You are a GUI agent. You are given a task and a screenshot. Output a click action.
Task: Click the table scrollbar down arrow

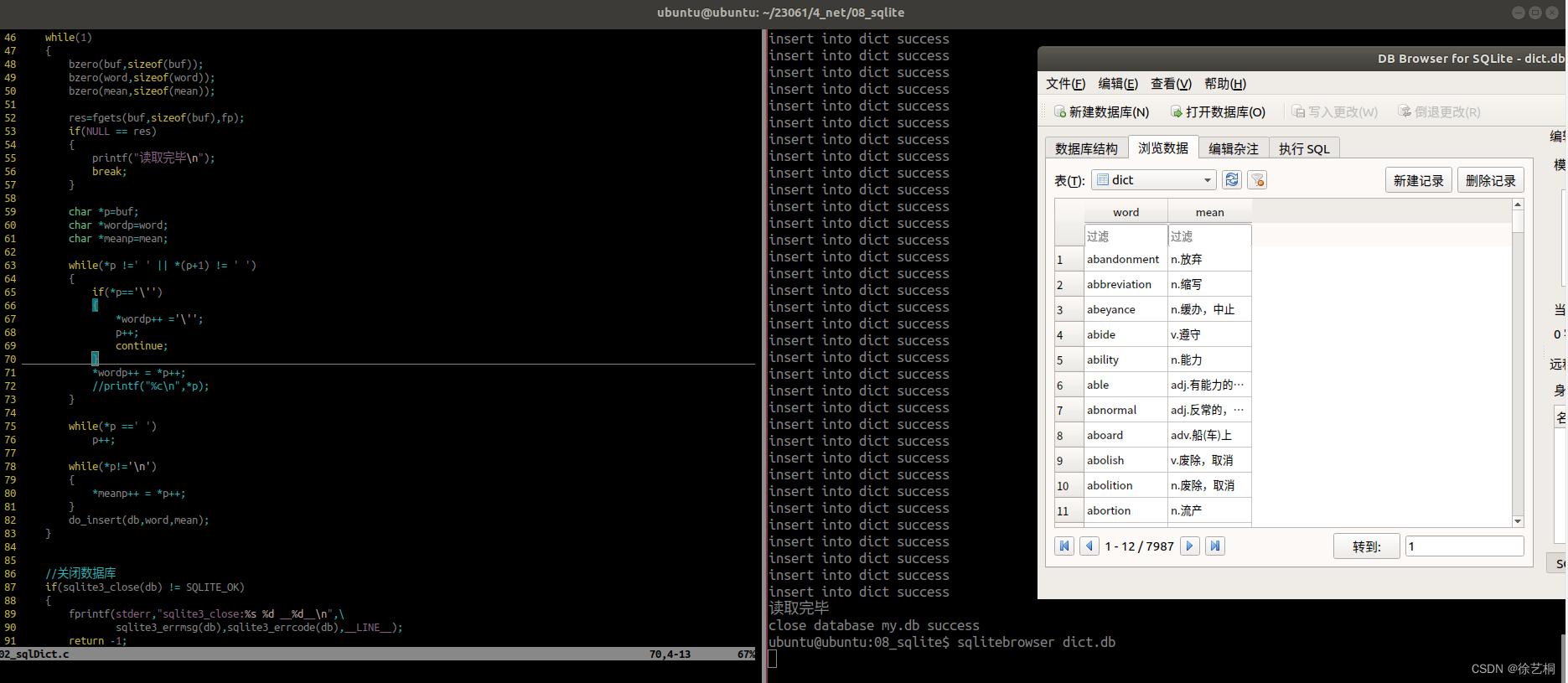[1518, 521]
